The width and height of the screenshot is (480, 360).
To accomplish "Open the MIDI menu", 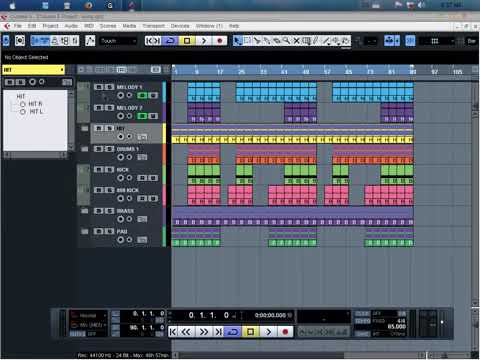I will (x=89, y=26).
